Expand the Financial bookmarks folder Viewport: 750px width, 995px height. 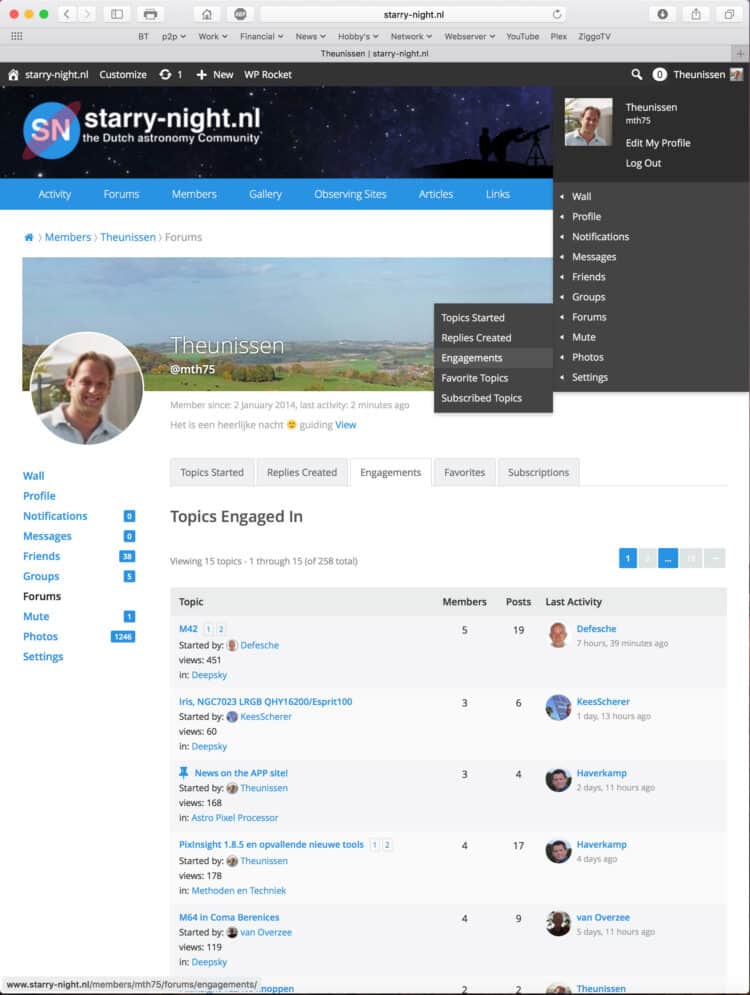pyautogui.click(x=261, y=36)
